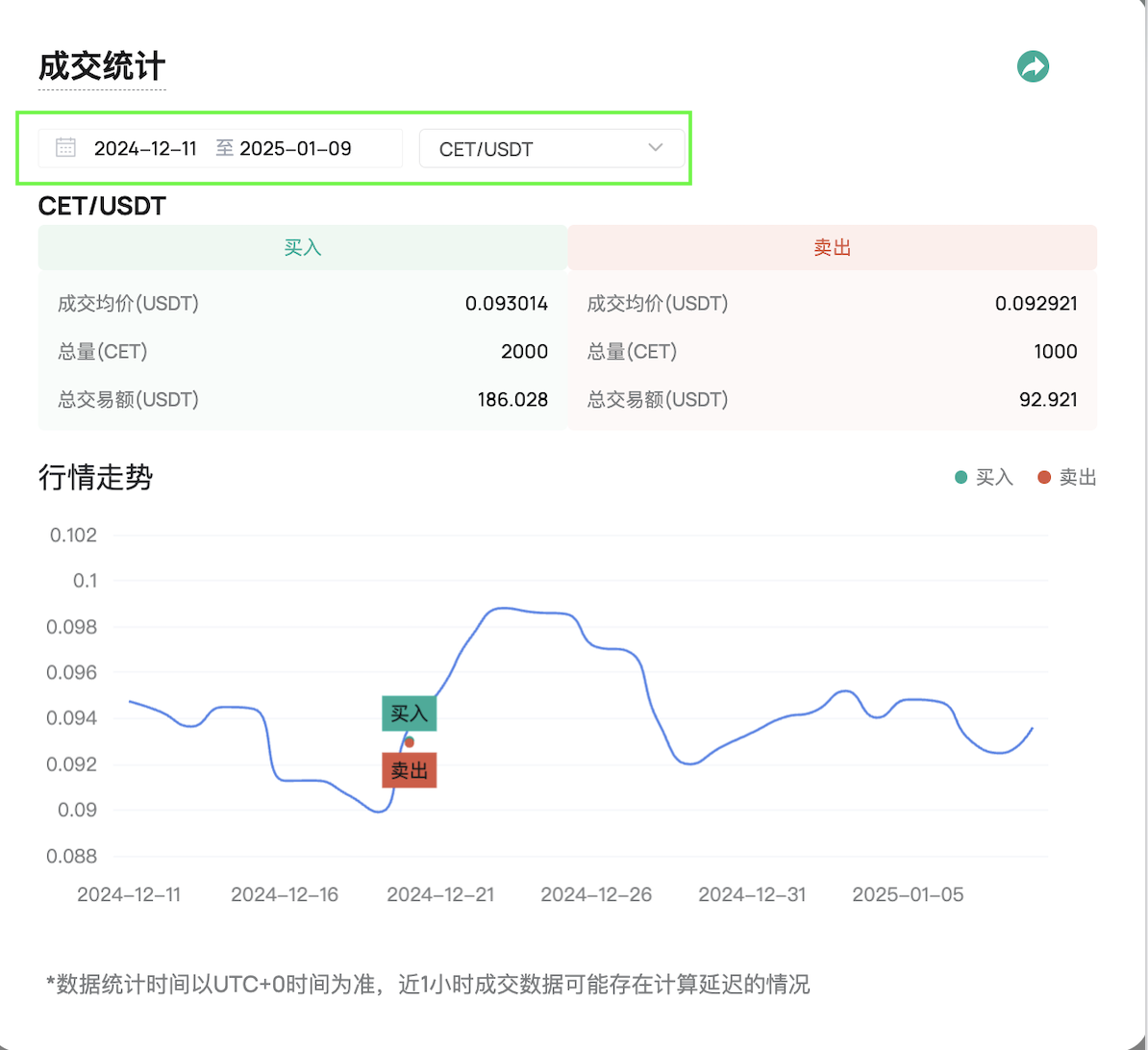The image size is (1148, 1050).
Task: Click the chevron arrow in pair selector
Action: click(656, 148)
